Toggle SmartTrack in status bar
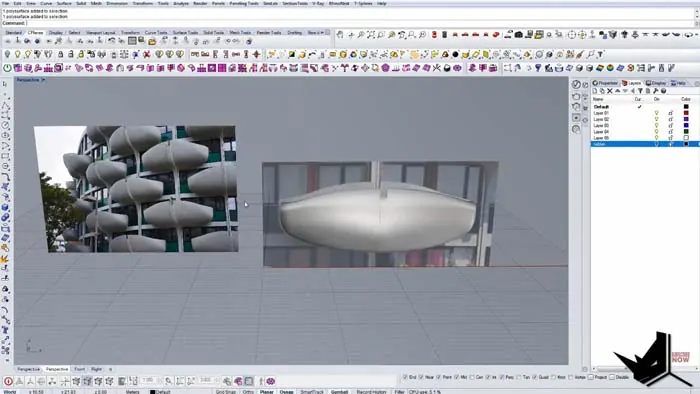 tap(312, 392)
